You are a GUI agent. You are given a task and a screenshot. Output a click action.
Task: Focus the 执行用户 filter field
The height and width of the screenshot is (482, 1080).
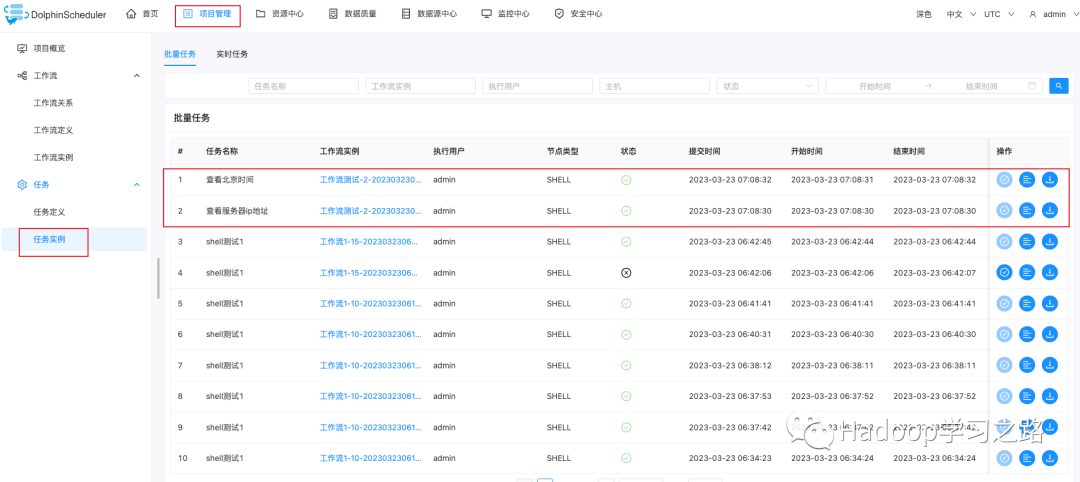tap(537, 86)
